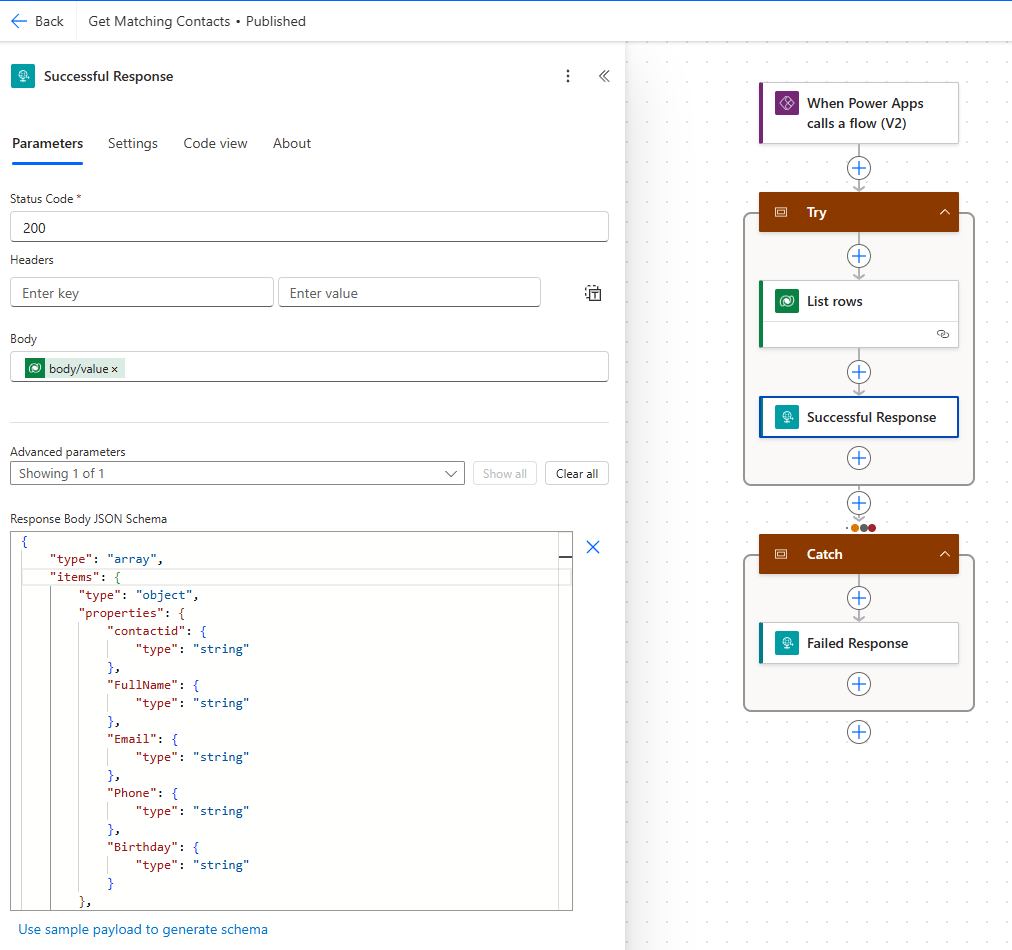The image size is (1012, 950).
Task: Insert step between Try and Catch
Action: (858, 503)
